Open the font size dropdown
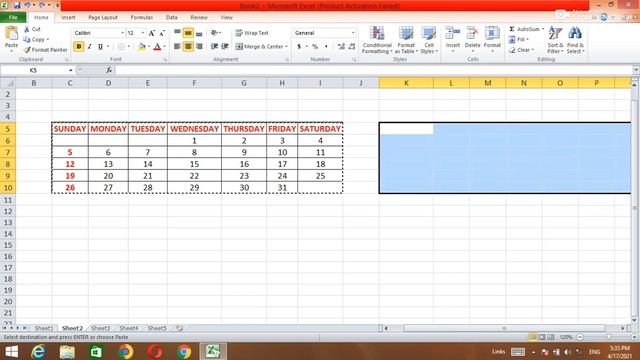Image resolution: width=640 pixels, height=360 pixels. point(143,33)
